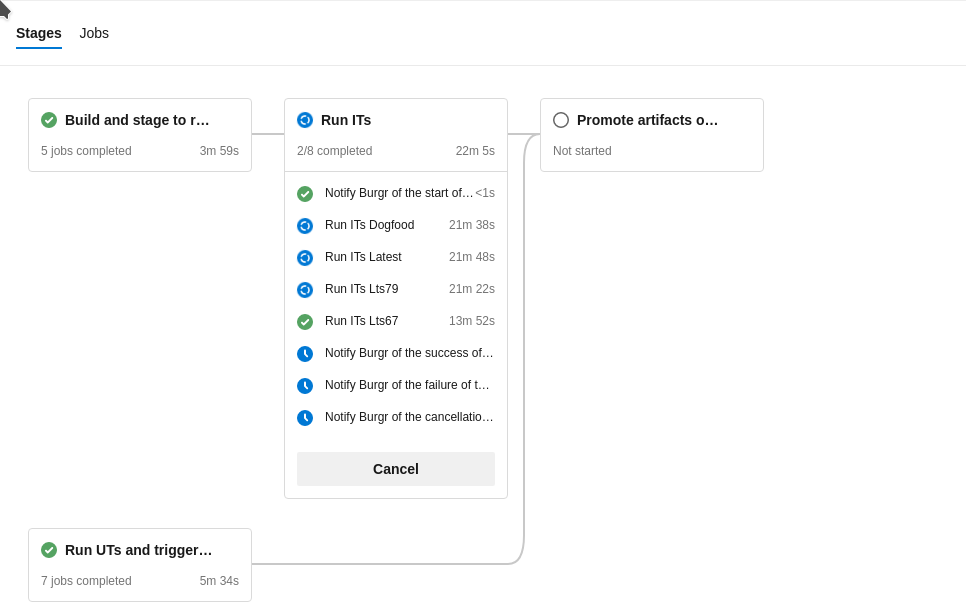The width and height of the screenshot is (966, 614).
Task: Open the Run ITs Dogfood job
Action: click(x=369, y=225)
